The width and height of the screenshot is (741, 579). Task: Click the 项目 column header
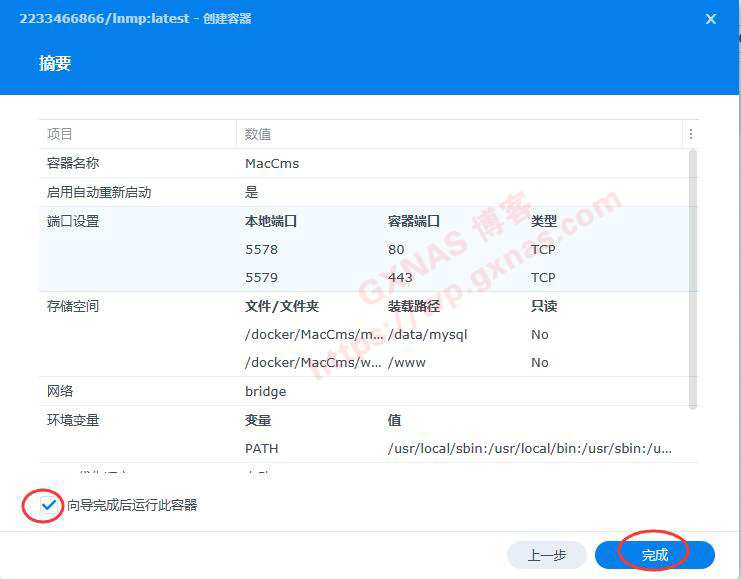(x=60, y=134)
